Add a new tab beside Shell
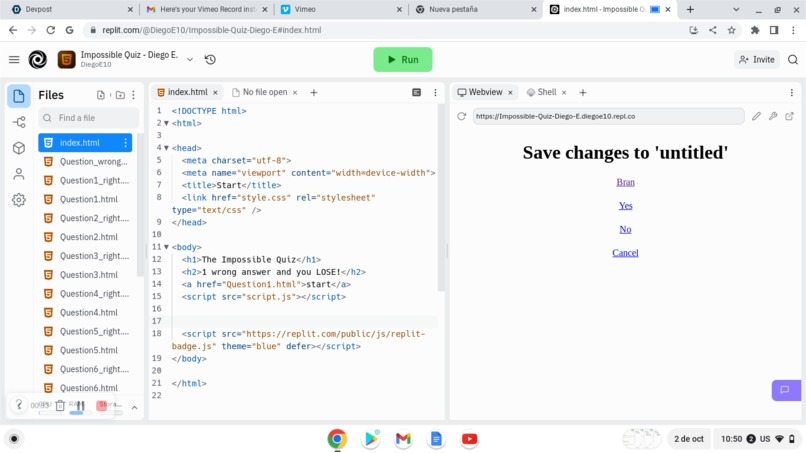806x453 pixels. 582,93
